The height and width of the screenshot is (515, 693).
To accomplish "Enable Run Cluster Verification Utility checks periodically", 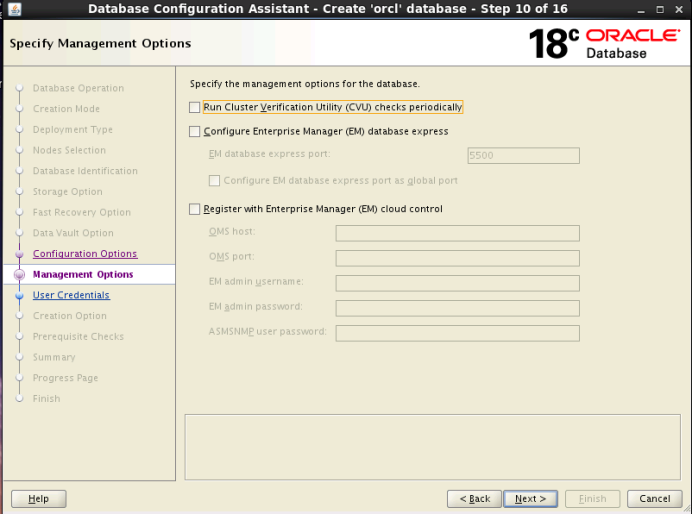I will point(194,107).
